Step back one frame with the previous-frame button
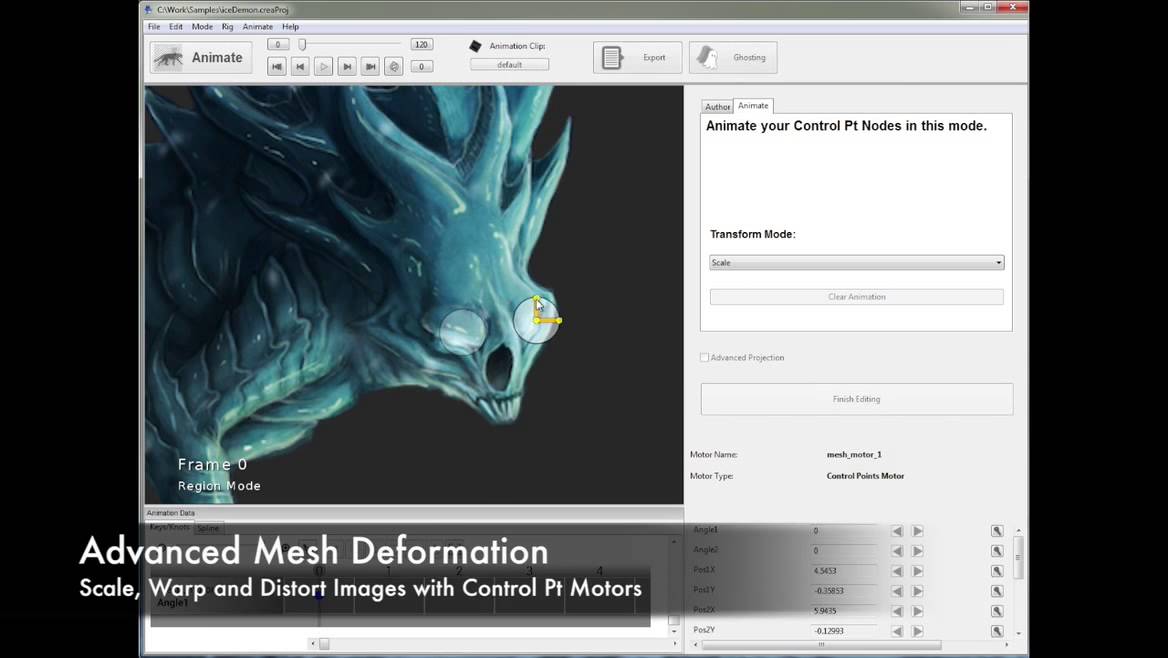The height and width of the screenshot is (658, 1168). (x=300, y=66)
